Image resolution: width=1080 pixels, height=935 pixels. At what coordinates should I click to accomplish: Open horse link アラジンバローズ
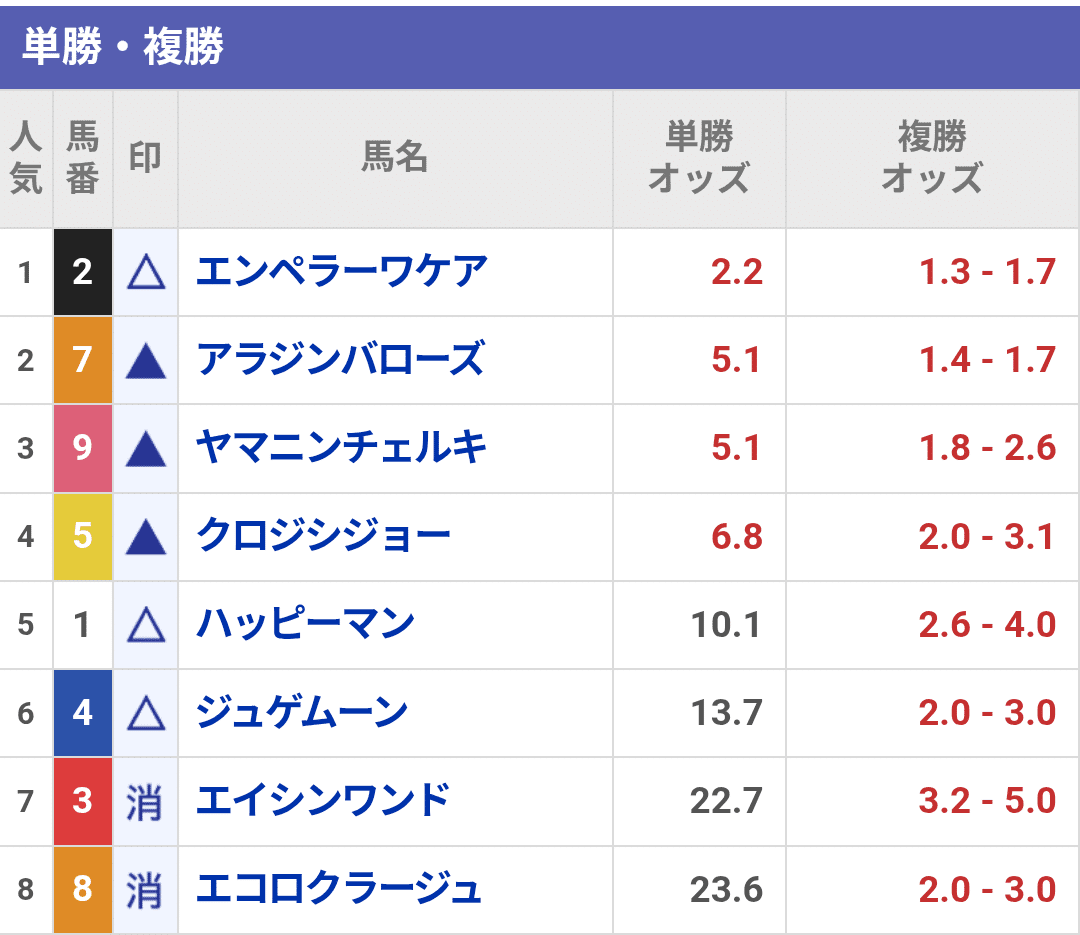[x=340, y=360]
